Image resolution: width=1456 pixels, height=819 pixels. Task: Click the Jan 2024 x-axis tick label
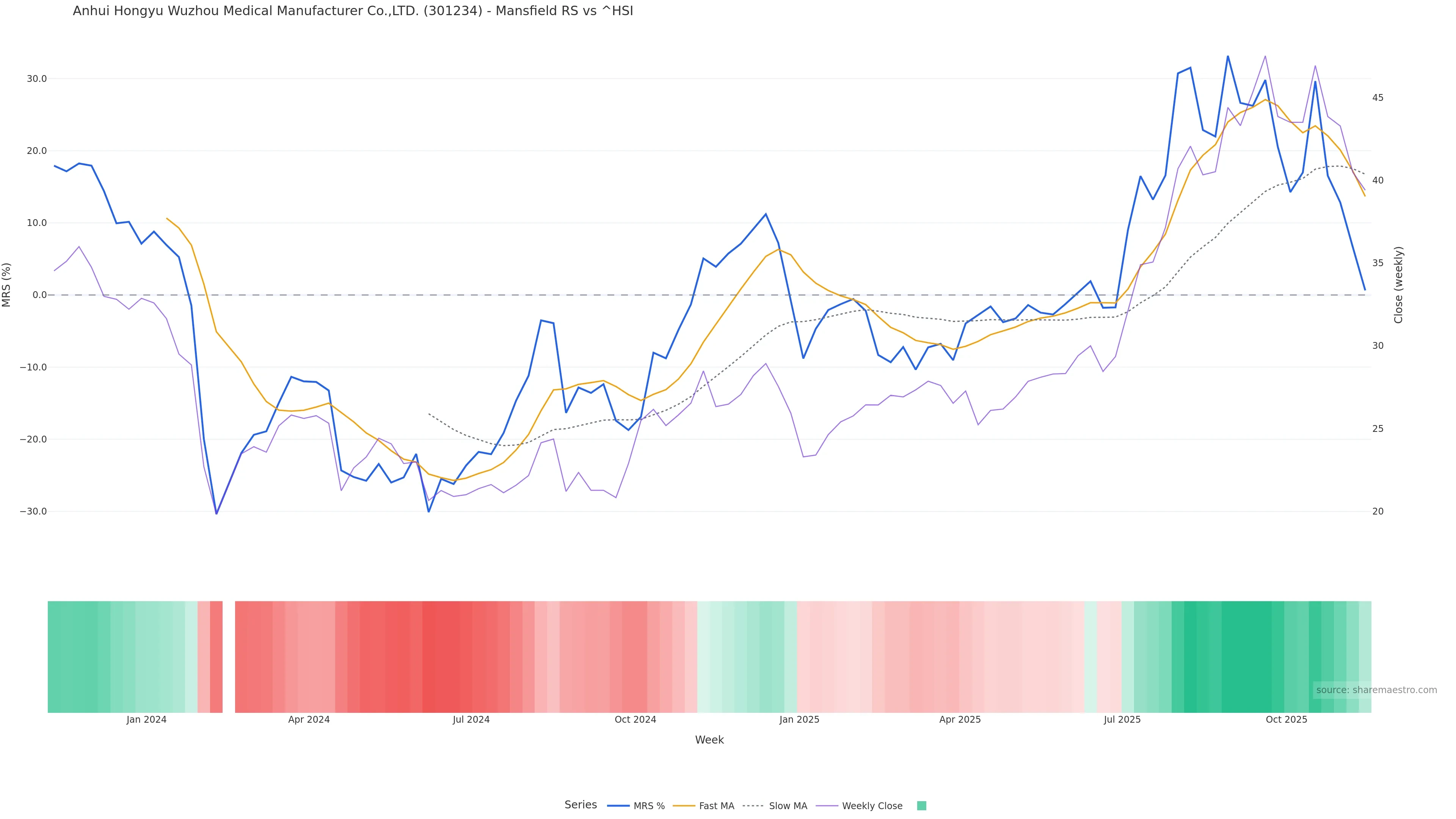click(x=146, y=720)
